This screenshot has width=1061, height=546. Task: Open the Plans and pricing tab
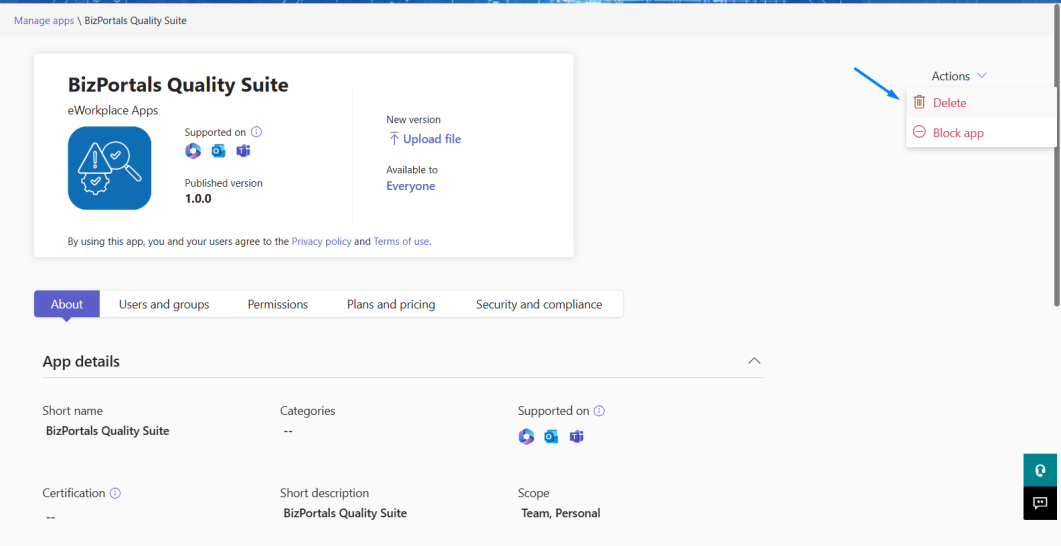click(391, 304)
